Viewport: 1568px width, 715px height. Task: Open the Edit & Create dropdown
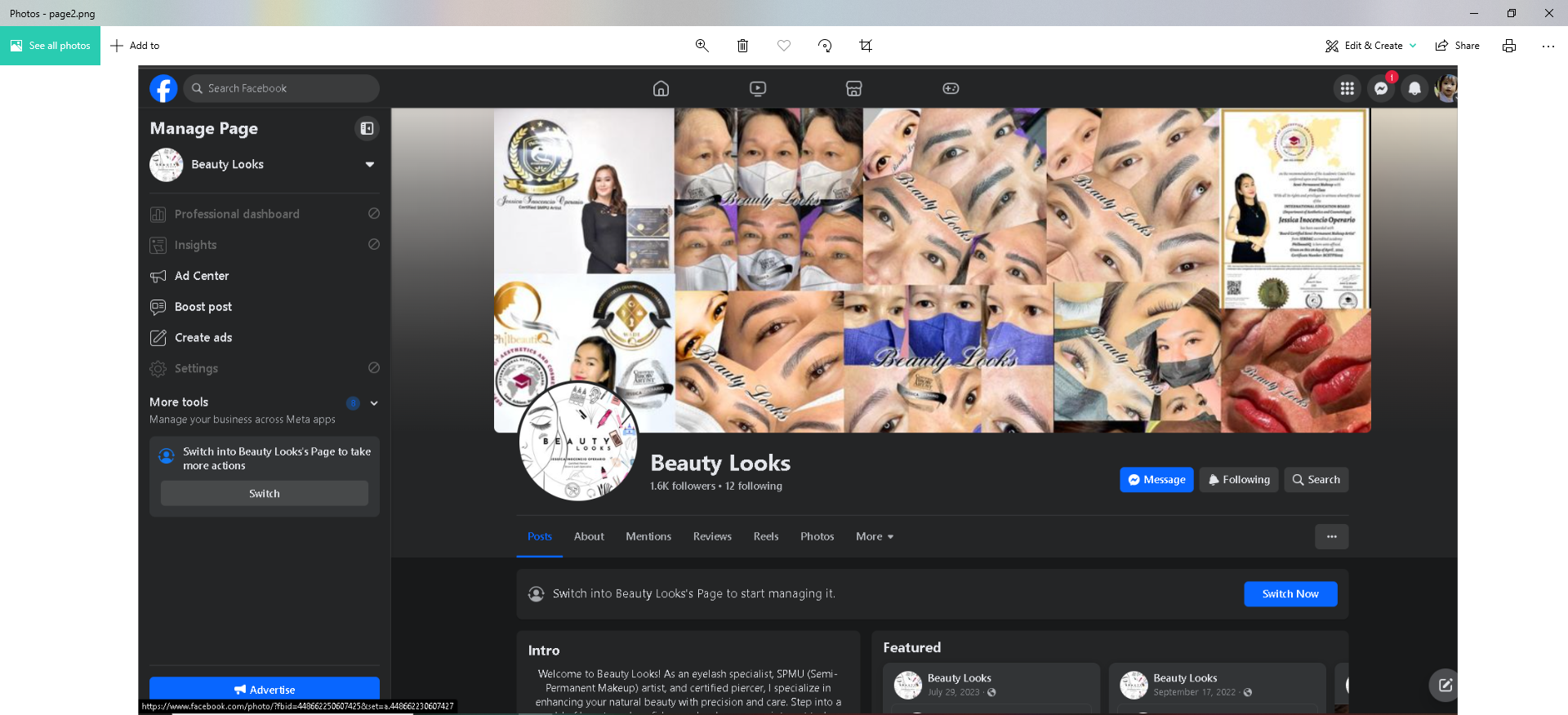point(1371,46)
